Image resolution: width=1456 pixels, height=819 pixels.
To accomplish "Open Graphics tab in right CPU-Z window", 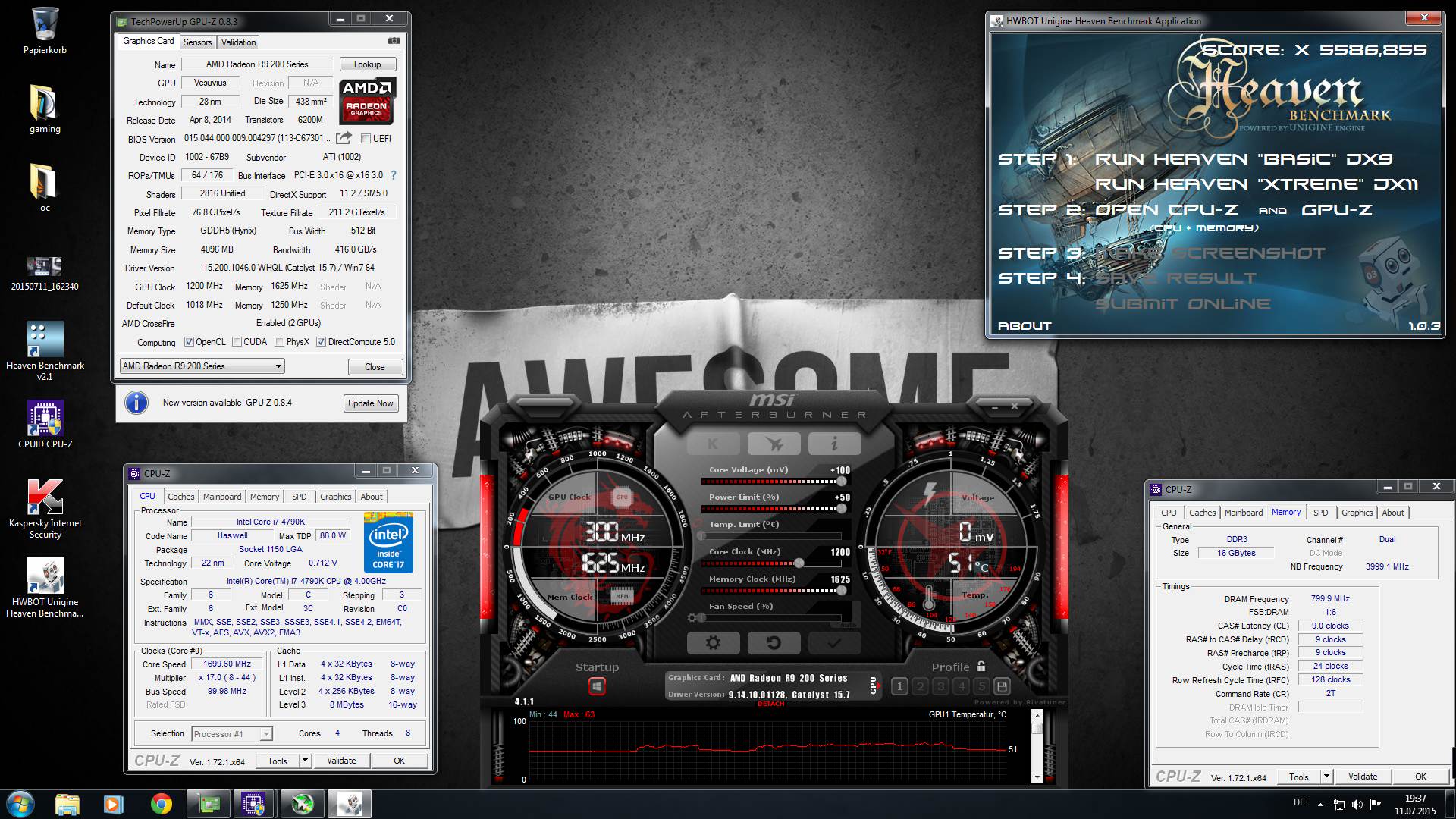I will [1357, 513].
